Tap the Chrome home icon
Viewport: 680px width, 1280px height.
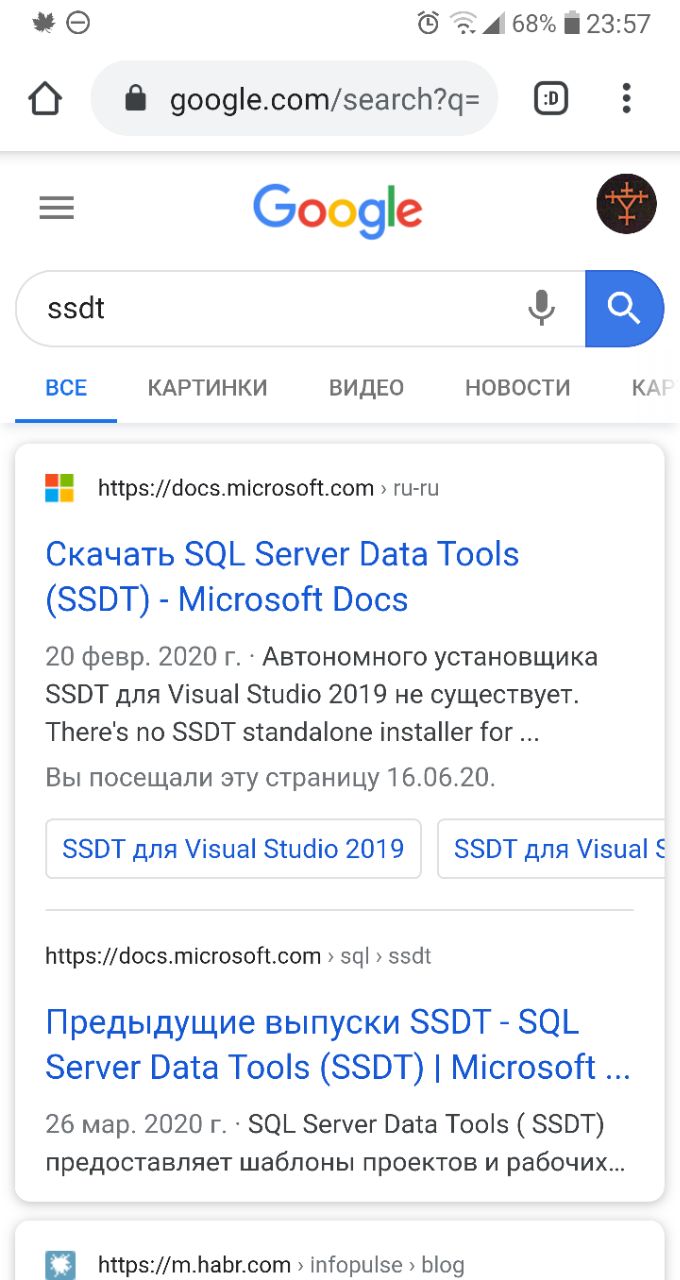tap(45, 98)
